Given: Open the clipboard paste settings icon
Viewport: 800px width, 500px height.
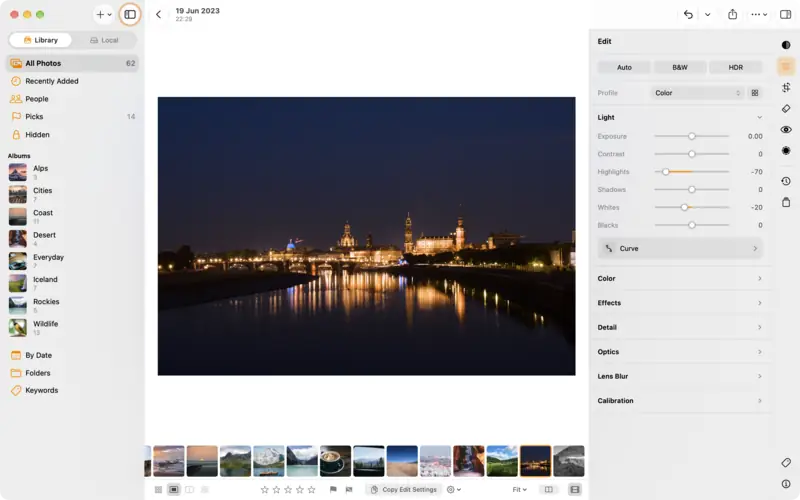Looking at the screenshot, I should coord(786,203).
